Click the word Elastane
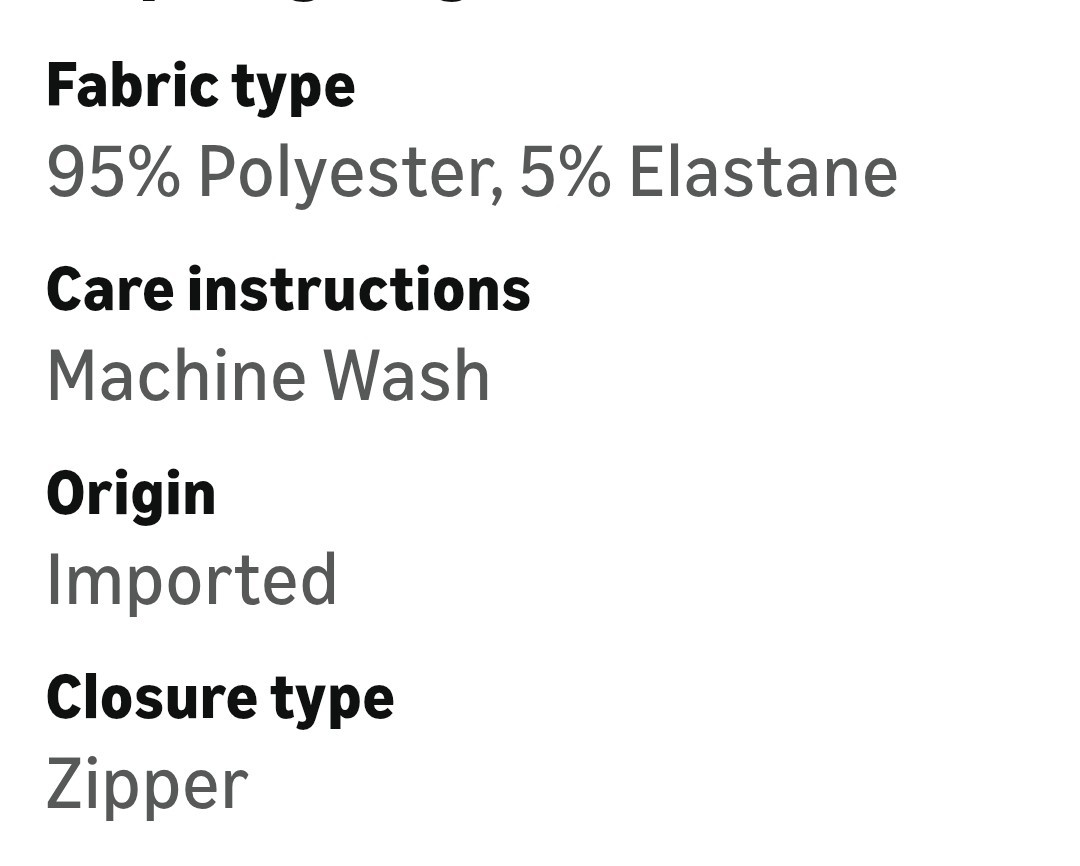The width and height of the screenshot is (1080, 866). click(763, 172)
